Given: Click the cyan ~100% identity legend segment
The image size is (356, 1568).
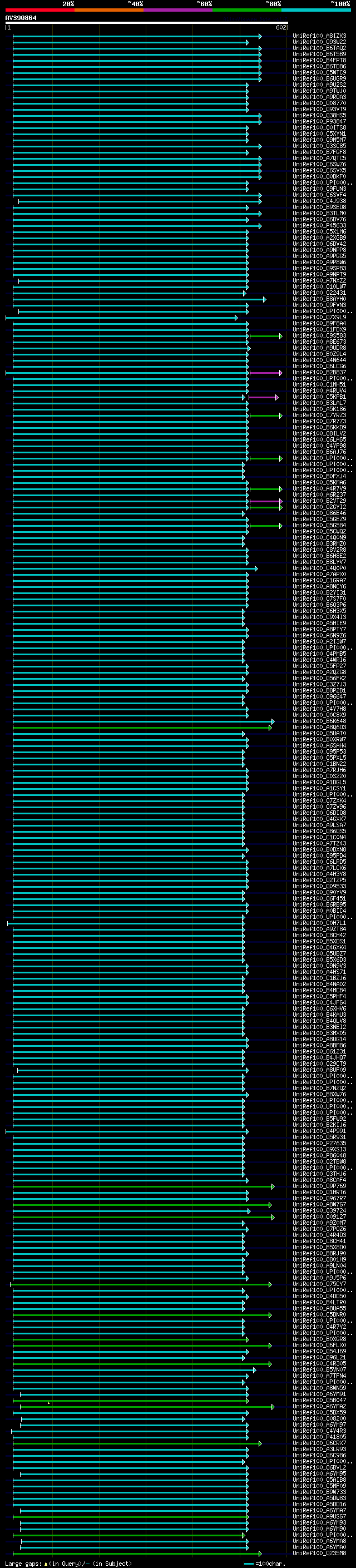Looking at the screenshot, I should click(316, 10).
